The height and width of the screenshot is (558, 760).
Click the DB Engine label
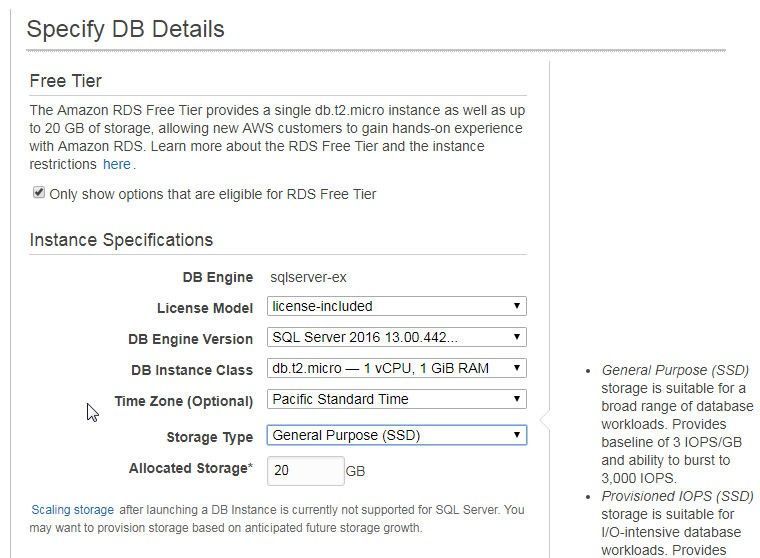pyautogui.click(x=218, y=277)
